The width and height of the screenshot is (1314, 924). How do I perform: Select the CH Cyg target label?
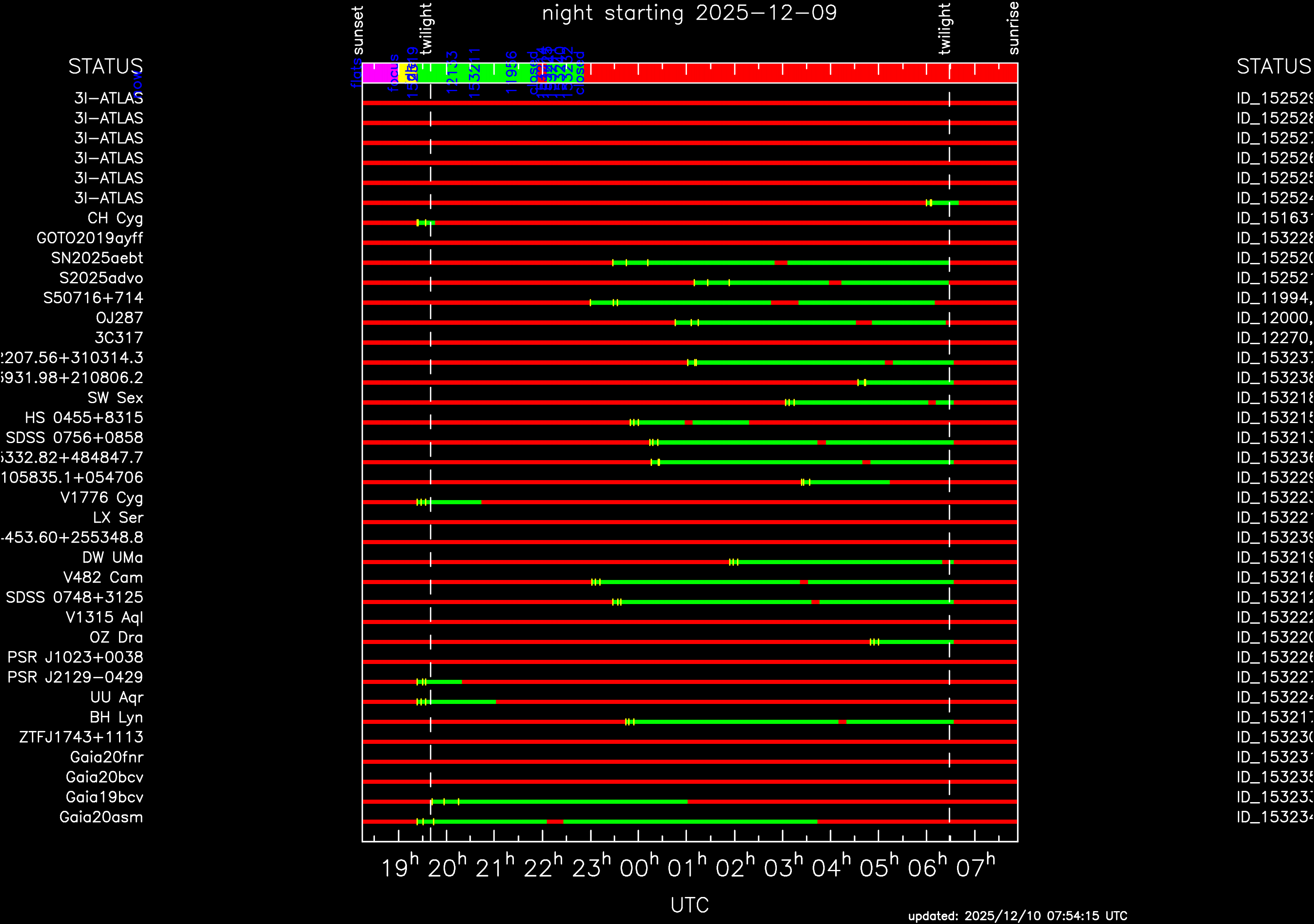click(x=115, y=218)
